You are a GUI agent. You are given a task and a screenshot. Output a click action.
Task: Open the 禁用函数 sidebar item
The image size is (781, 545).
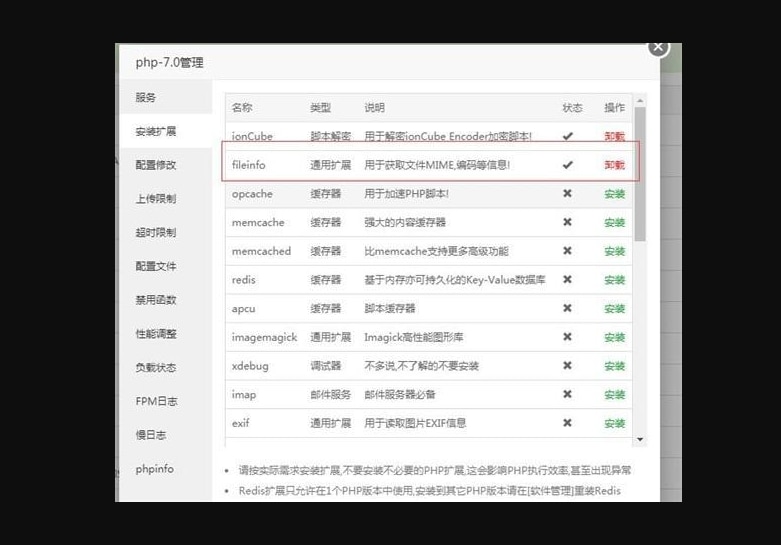[155, 300]
